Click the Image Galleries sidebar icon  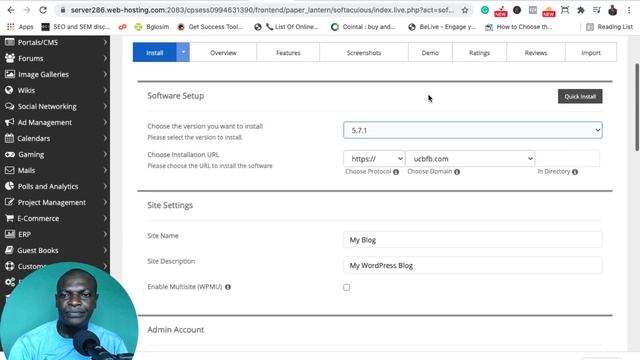9,74
